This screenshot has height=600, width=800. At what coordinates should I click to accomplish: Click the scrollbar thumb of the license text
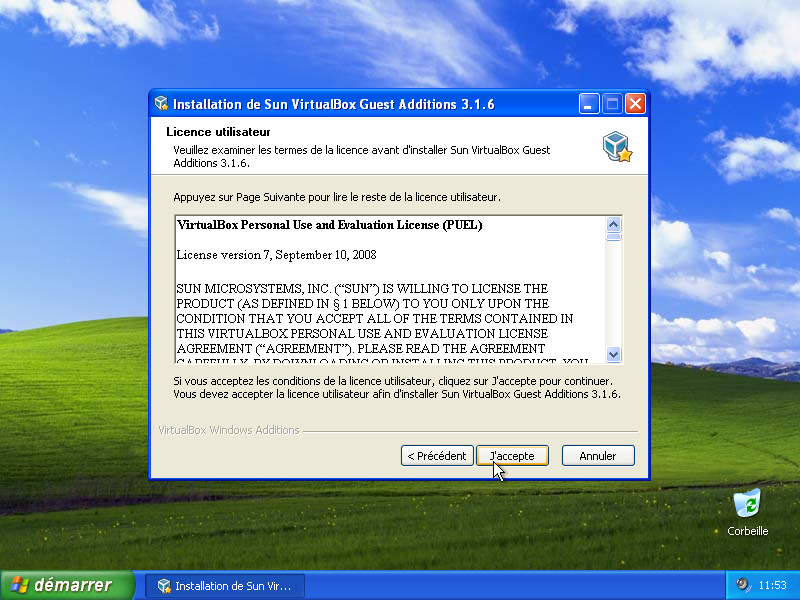click(614, 238)
